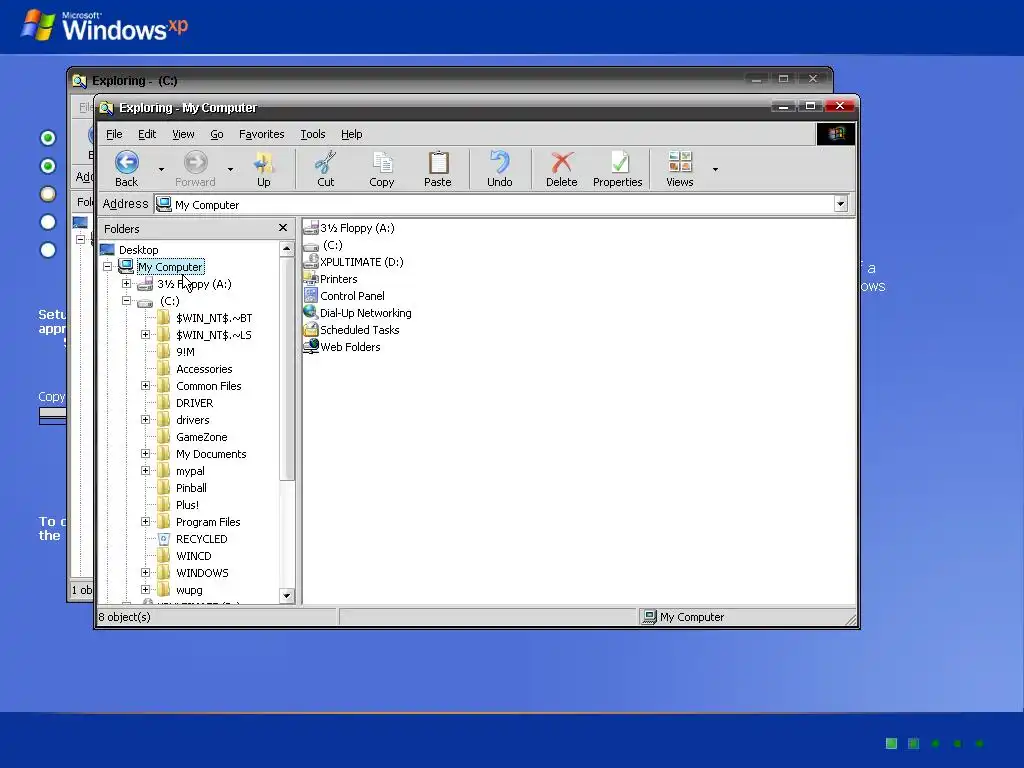The height and width of the screenshot is (768, 1024).
Task: Select WINDOWS folder in tree
Action: [193, 573]
